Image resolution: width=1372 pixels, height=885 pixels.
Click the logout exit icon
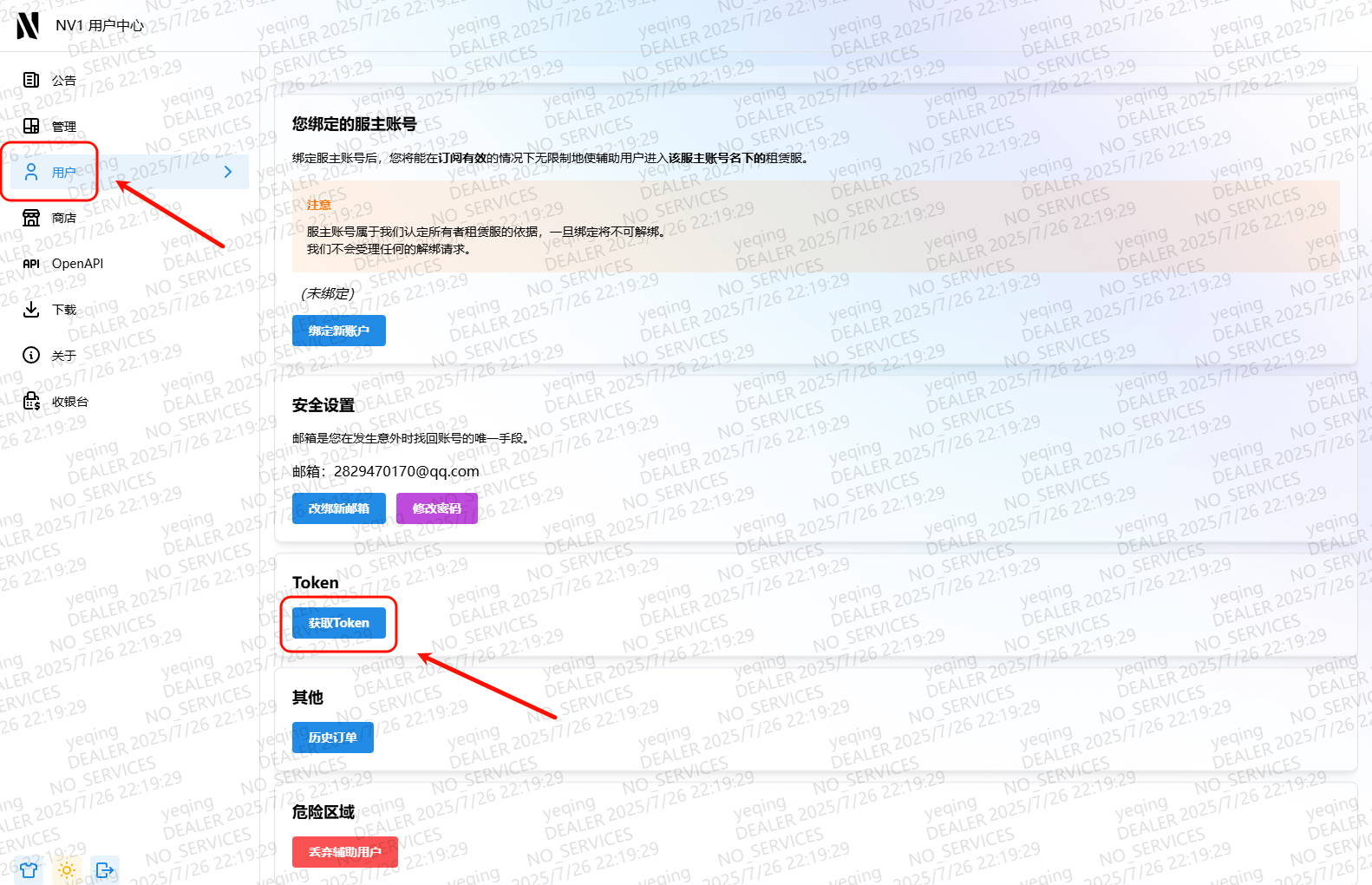click(105, 869)
